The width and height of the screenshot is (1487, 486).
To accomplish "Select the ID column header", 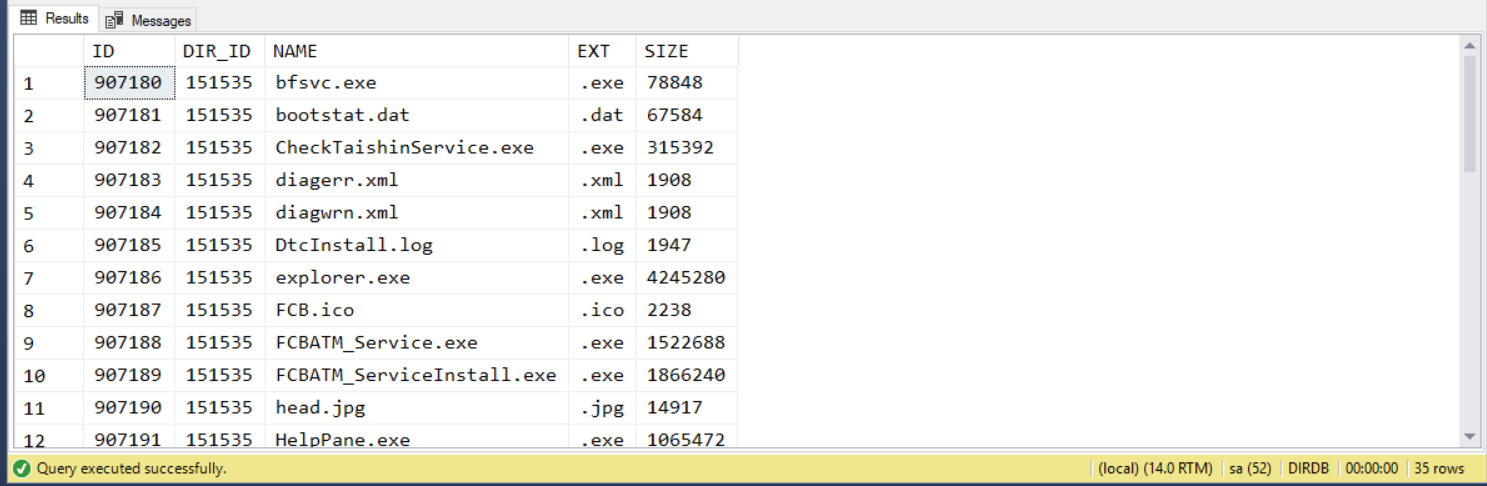I will coord(129,51).
